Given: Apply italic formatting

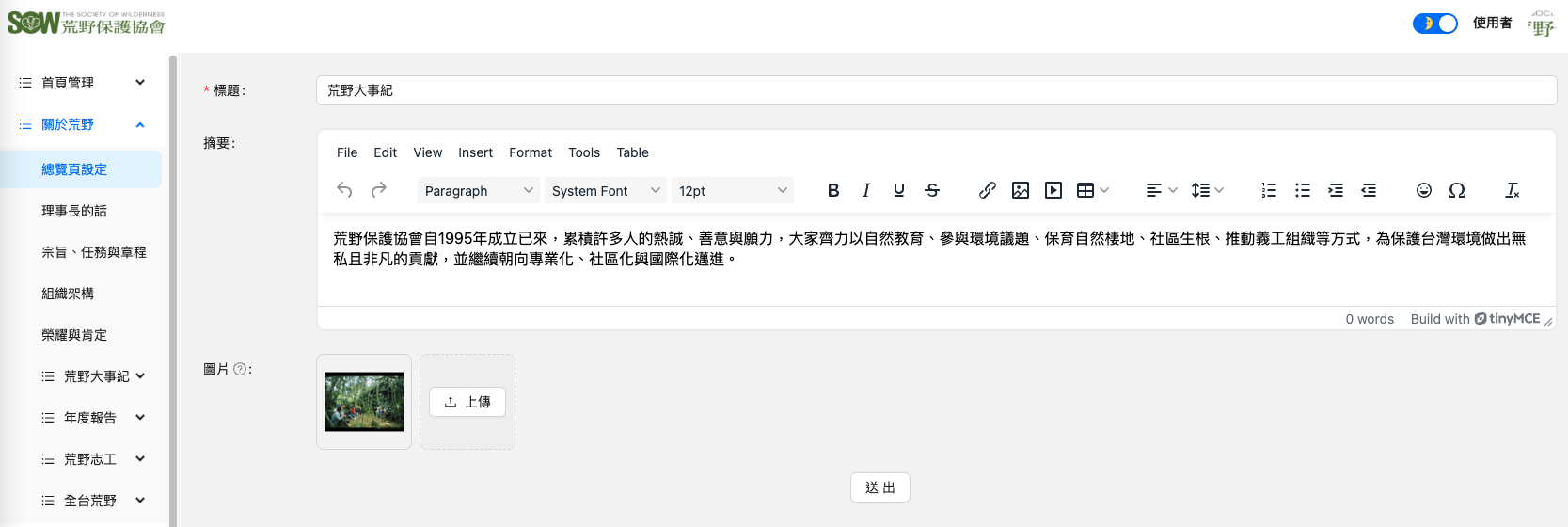Looking at the screenshot, I should tap(866, 190).
